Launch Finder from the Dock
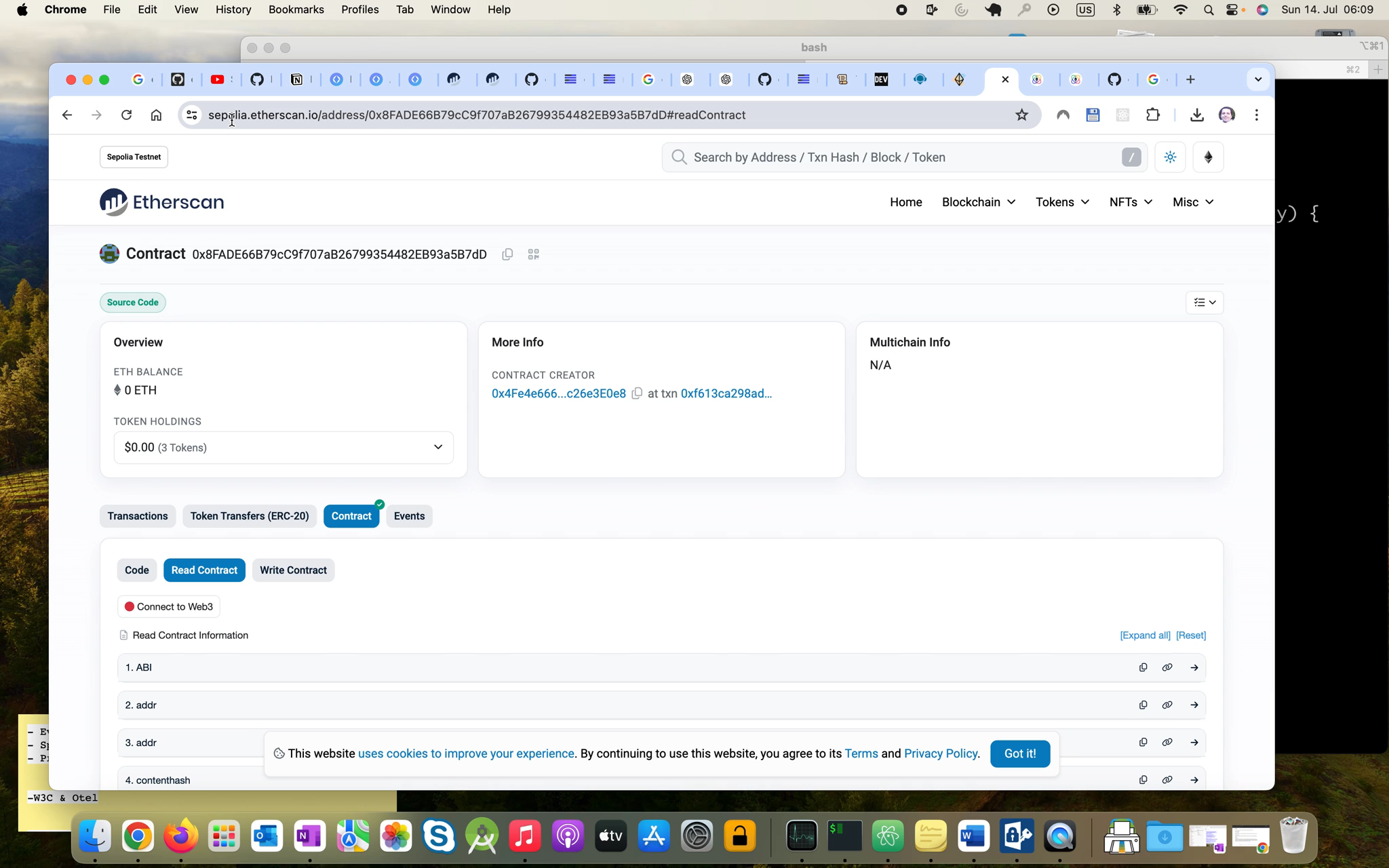 pos(96,836)
